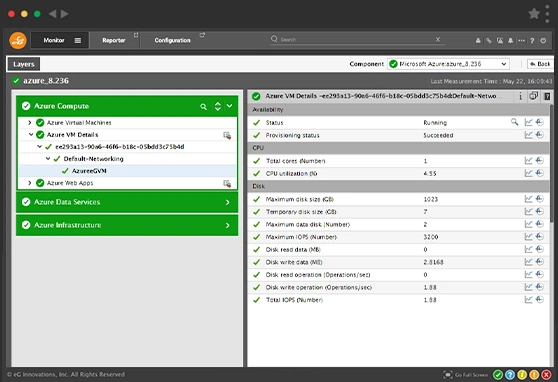The height and width of the screenshot is (382, 558).
Task: Clear the search with the X icon
Action: [x=438, y=40]
